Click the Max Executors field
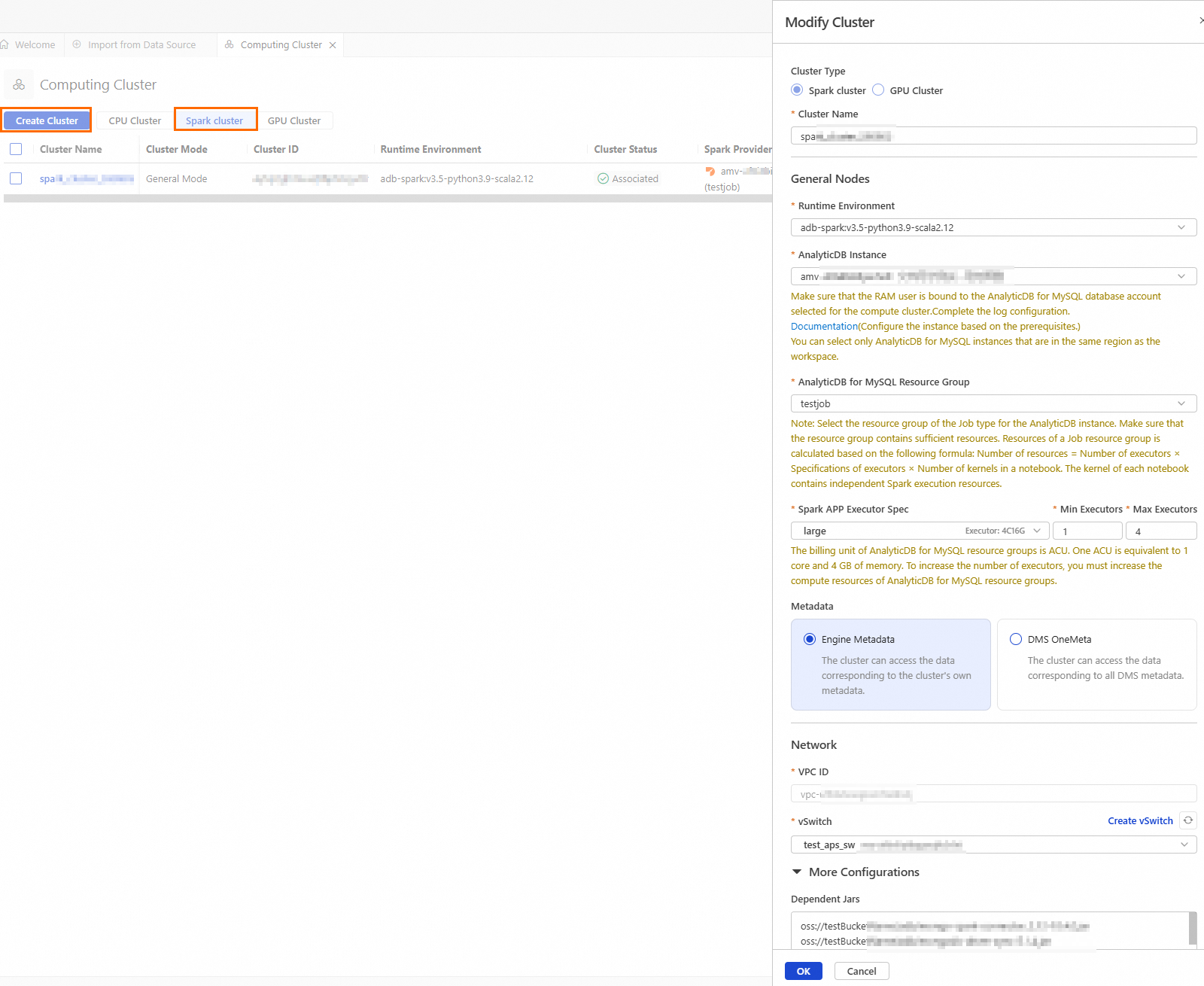This screenshot has width=1204, height=986. pyautogui.click(x=1161, y=531)
